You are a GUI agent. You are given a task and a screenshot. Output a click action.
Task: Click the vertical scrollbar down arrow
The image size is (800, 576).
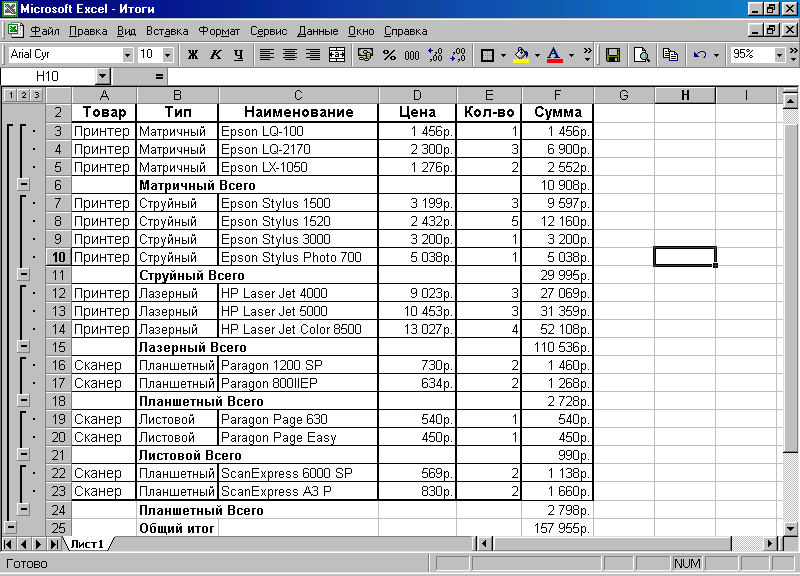(790, 529)
